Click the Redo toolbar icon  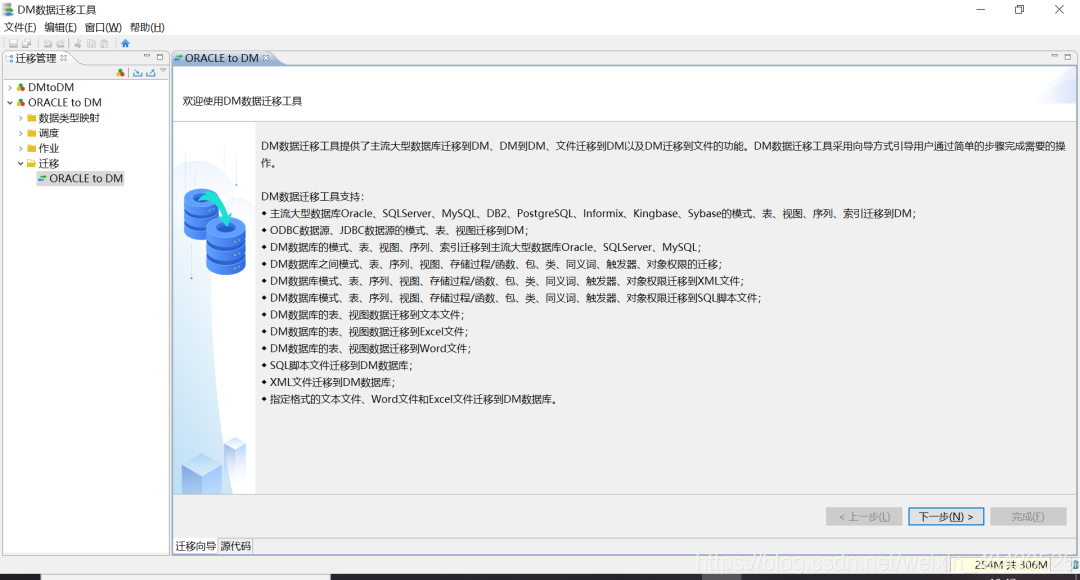pos(61,43)
